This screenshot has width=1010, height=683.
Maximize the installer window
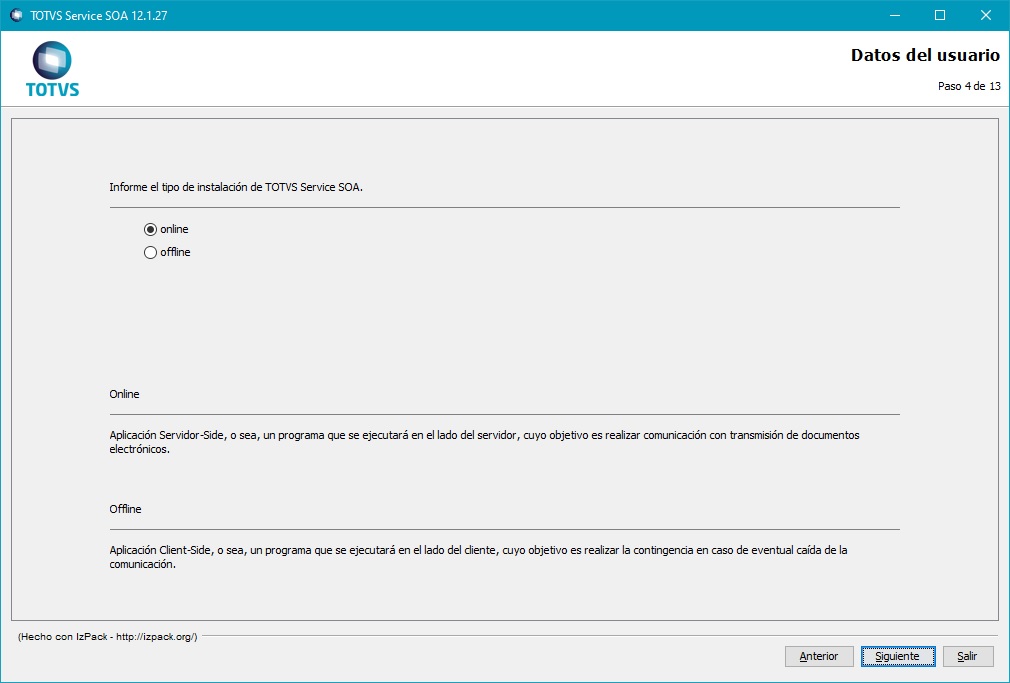pos(940,15)
